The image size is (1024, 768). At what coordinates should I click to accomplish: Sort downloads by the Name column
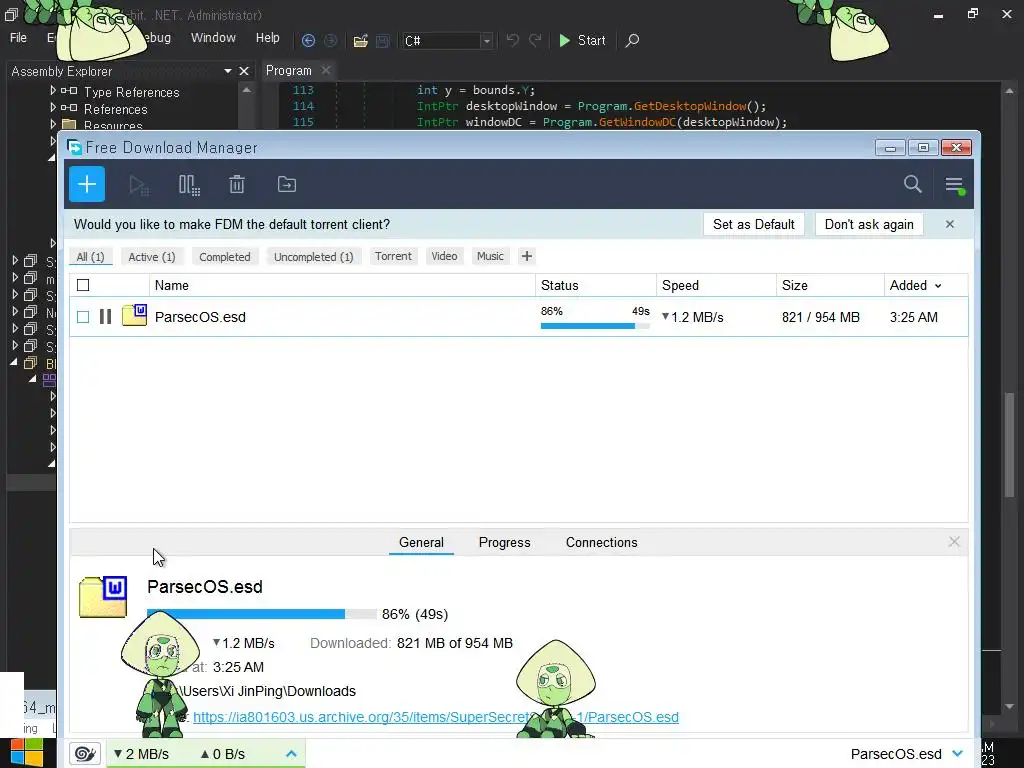point(172,285)
